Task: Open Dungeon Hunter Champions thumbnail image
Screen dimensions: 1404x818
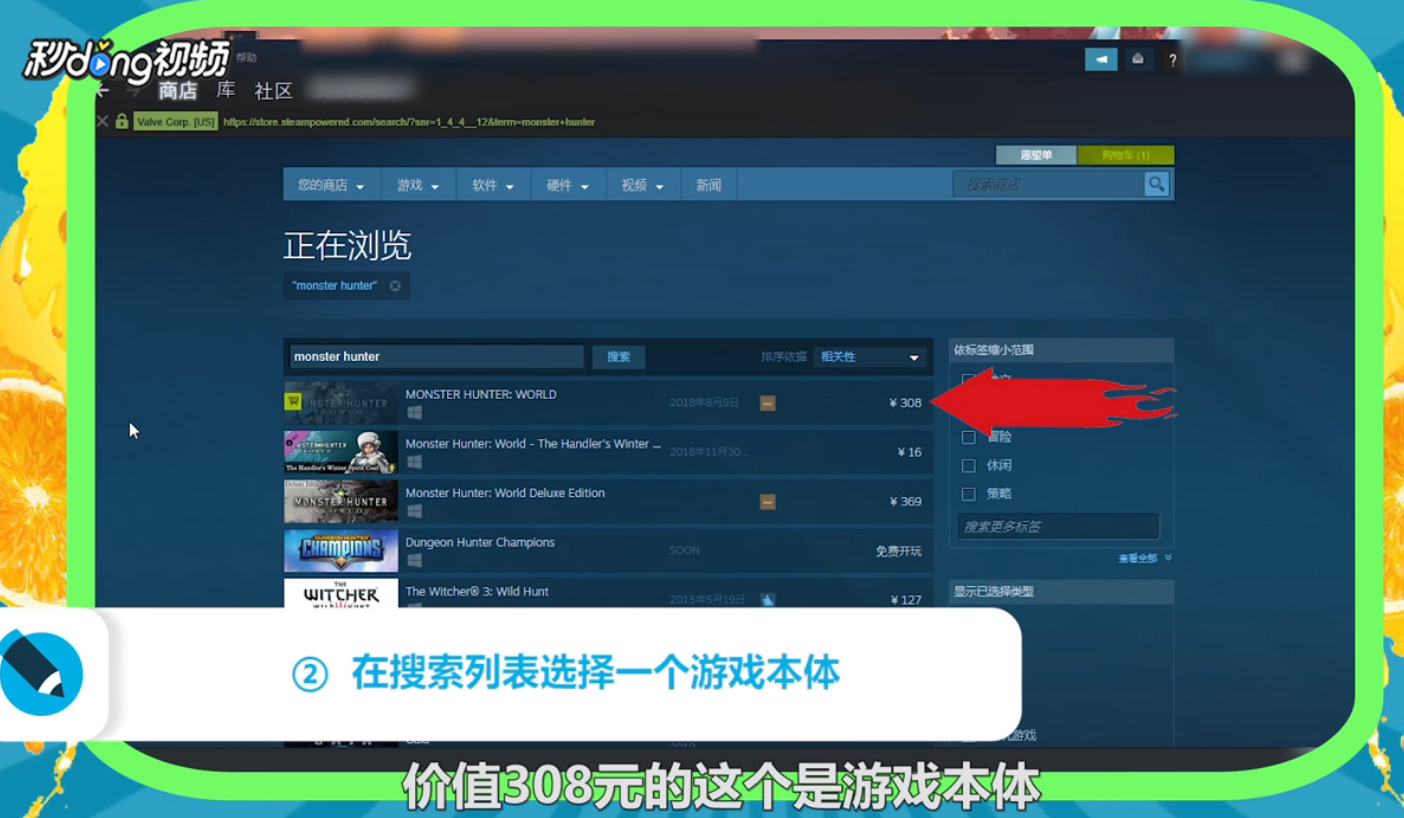Action: (341, 550)
